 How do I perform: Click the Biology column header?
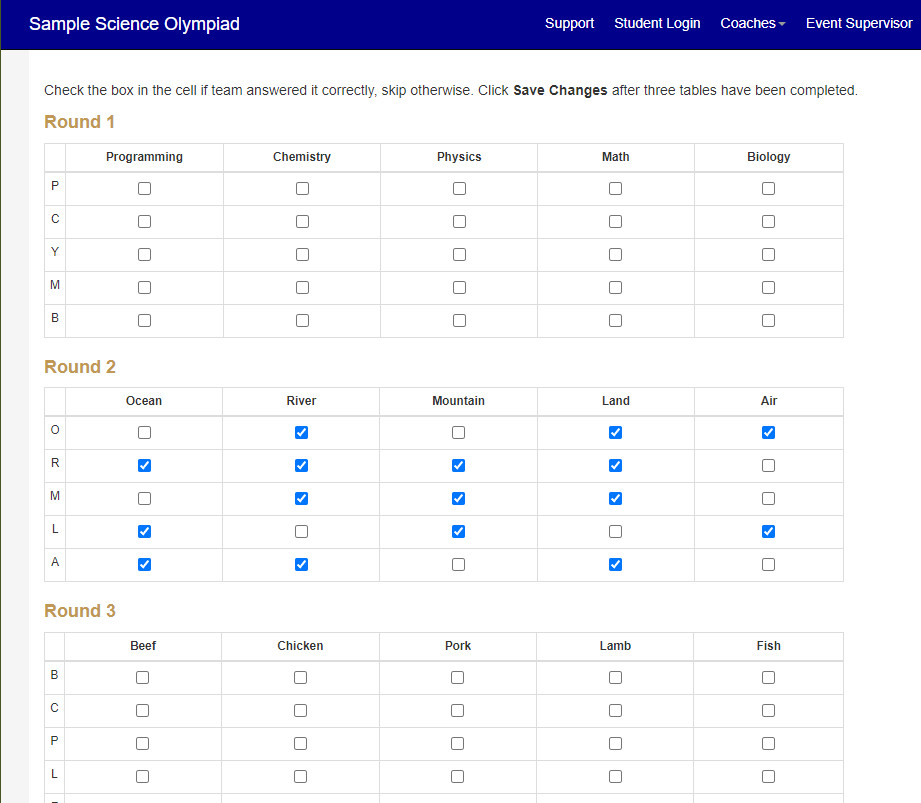[768, 157]
